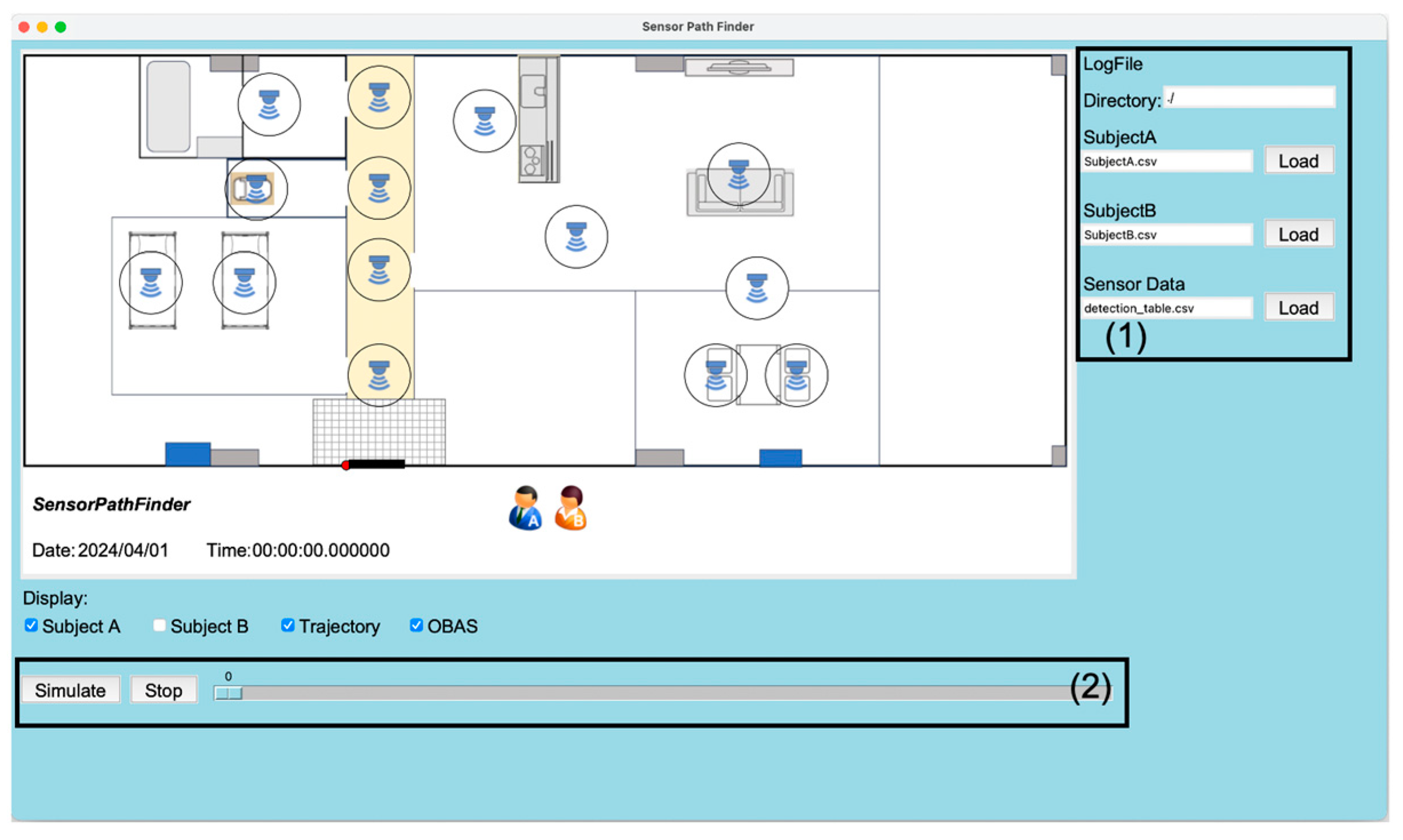The width and height of the screenshot is (1403, 840).
Task: Click the sensor icon over the sofa
Action: [x=738, y=174]
